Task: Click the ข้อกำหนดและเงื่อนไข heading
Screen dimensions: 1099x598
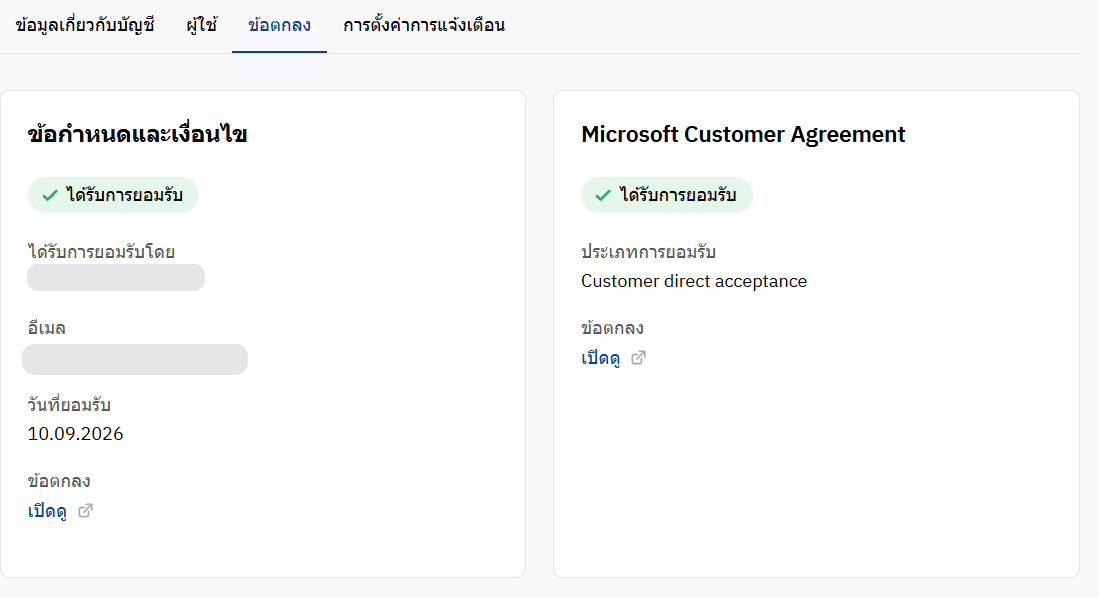Action: 137,134
